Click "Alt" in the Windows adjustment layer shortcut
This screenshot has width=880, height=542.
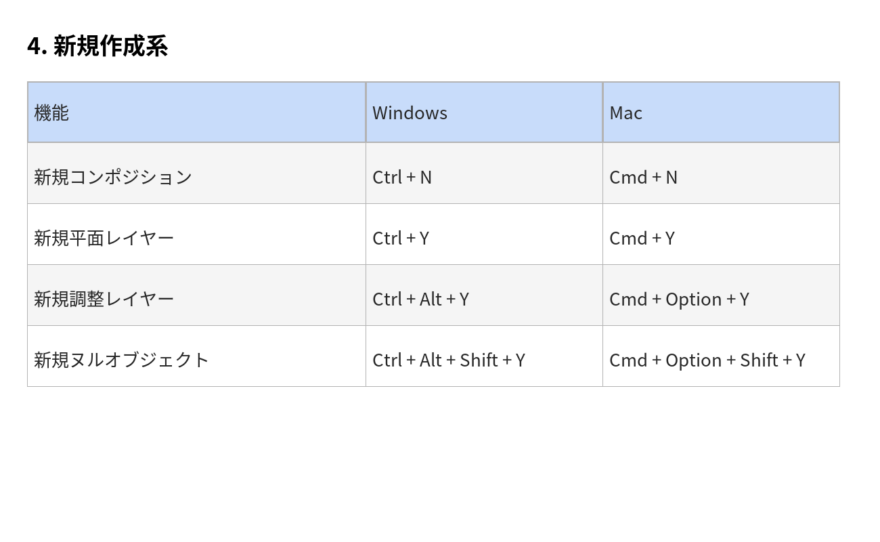[431, 299]
